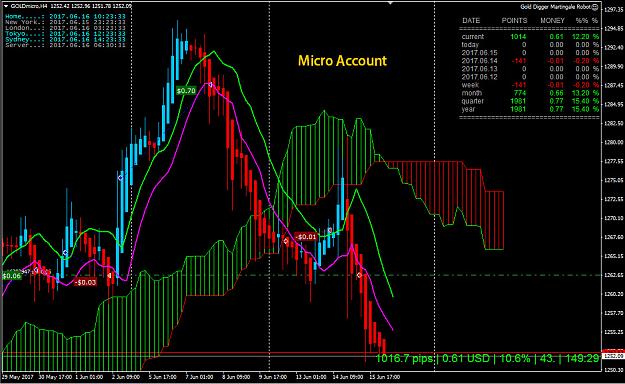
Task: Click the 15 Jun 17:00 time axis label
Action: [385, 377]
